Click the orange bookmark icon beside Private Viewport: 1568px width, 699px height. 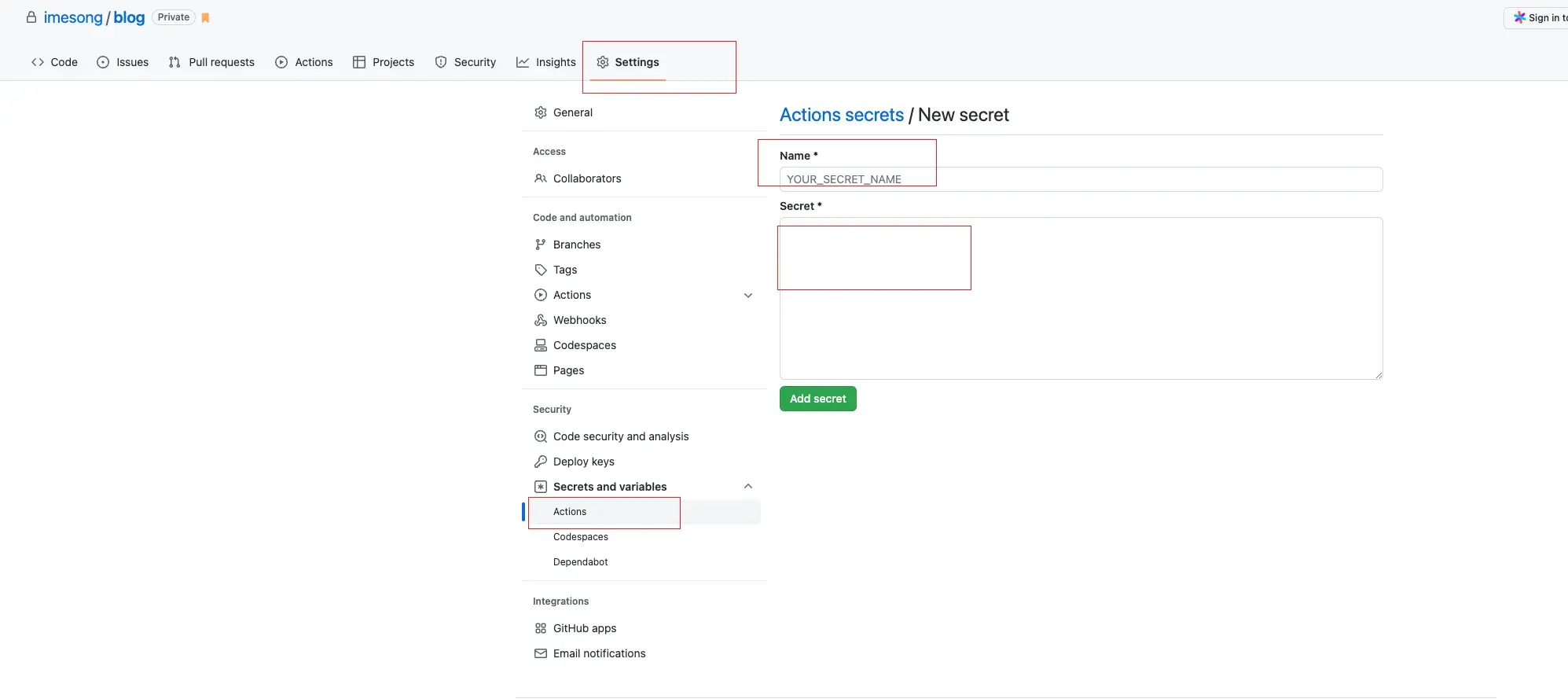pos(206,18)
